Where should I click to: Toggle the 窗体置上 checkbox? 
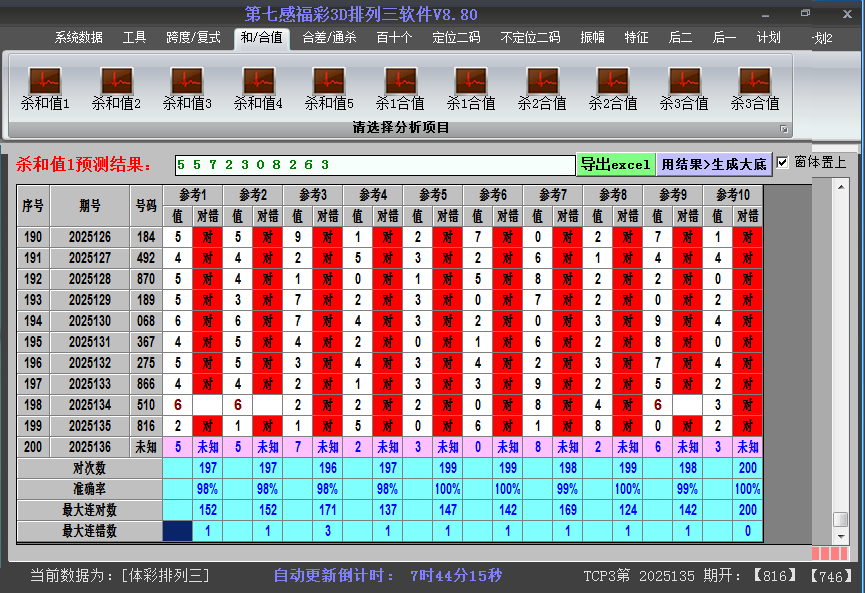(782, 163)
